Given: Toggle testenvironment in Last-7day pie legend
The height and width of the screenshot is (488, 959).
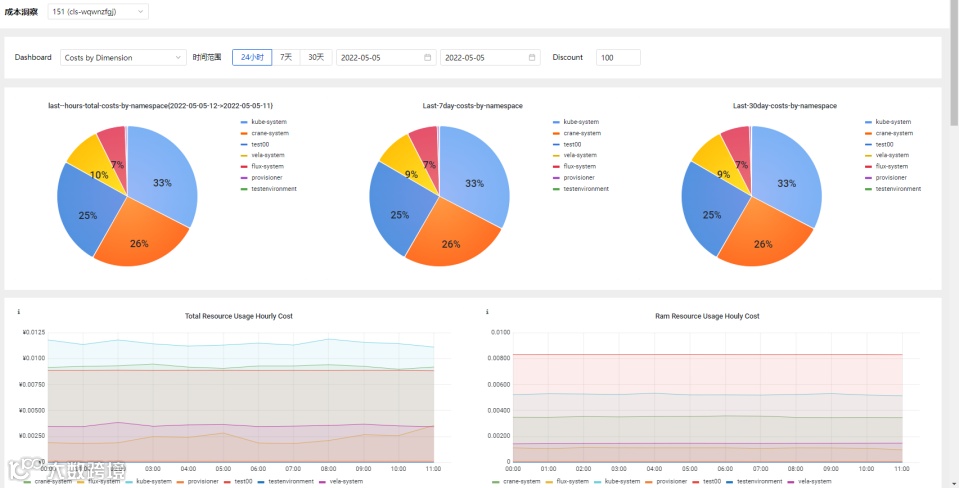Looking at the screenshot, I should tap(580, 188).
